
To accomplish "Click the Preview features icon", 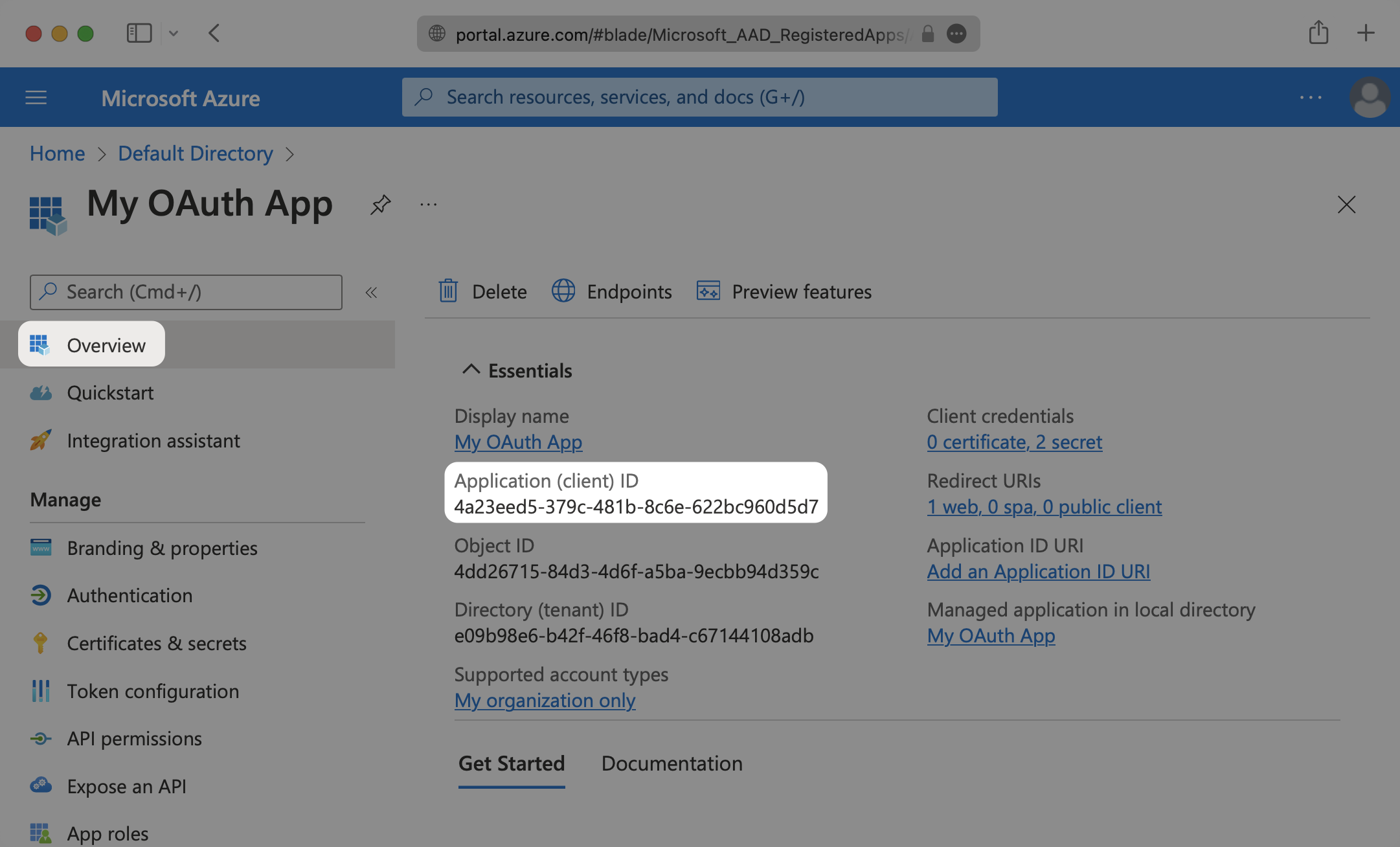I will [708, 291].
